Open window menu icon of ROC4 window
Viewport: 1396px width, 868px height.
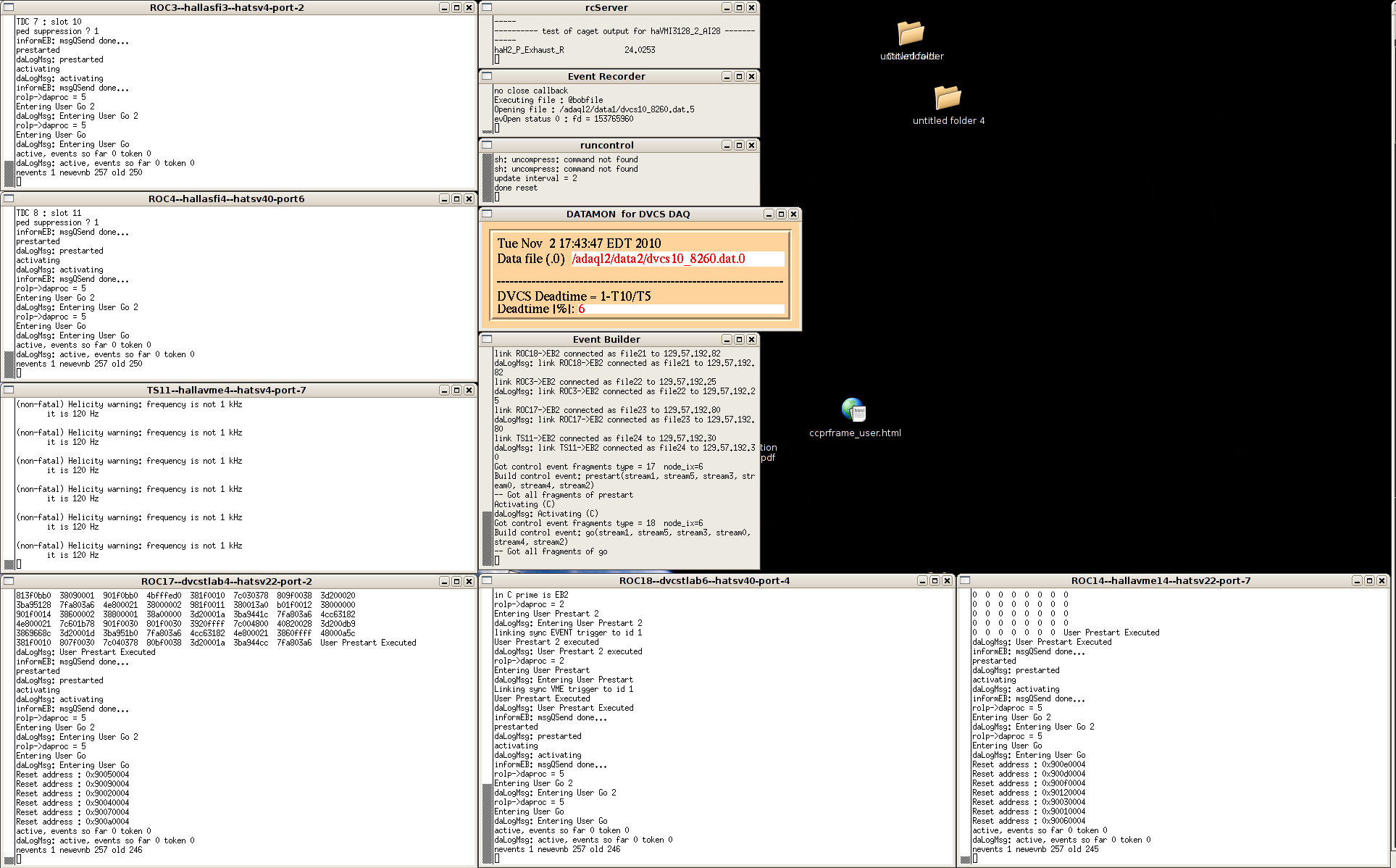[9, 199]
